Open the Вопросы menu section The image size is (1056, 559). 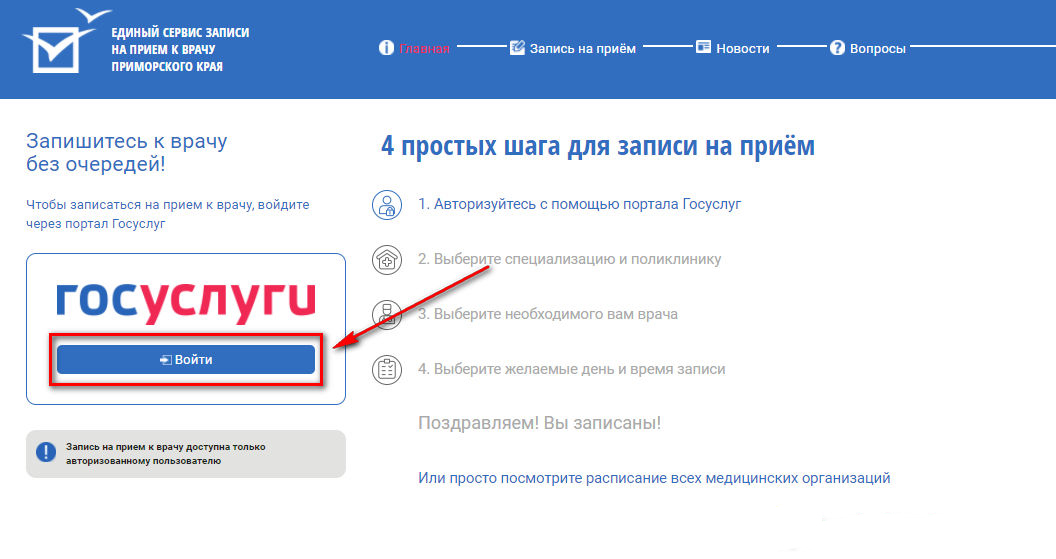coord(877,48)
